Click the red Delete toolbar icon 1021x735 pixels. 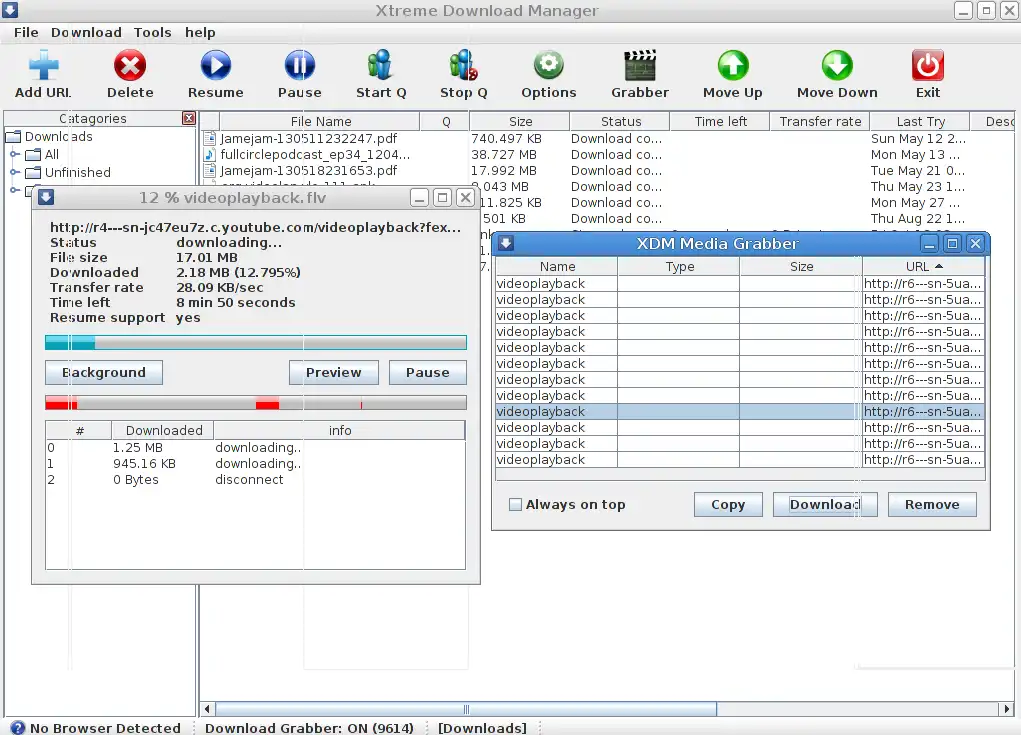130,66
